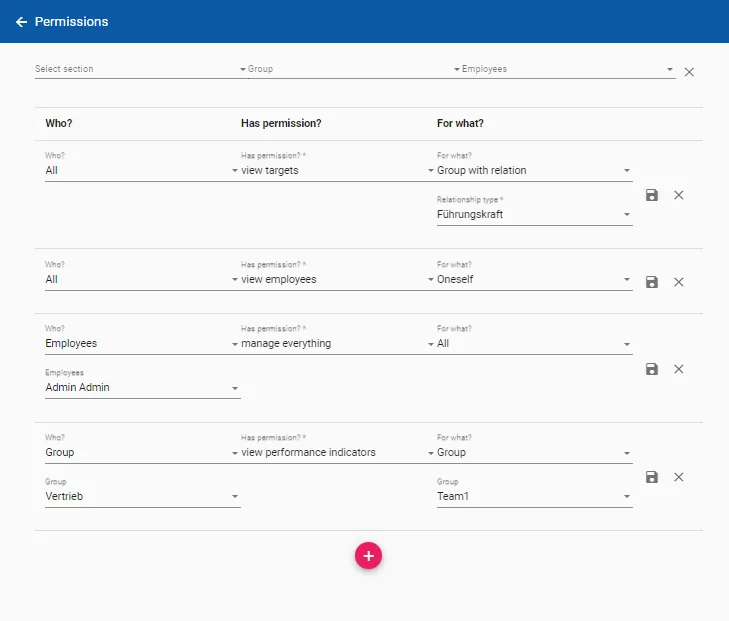The image size is (729, 621).
Task: Open the Employees filter dropdown at top
Action: tap(568, 69)
